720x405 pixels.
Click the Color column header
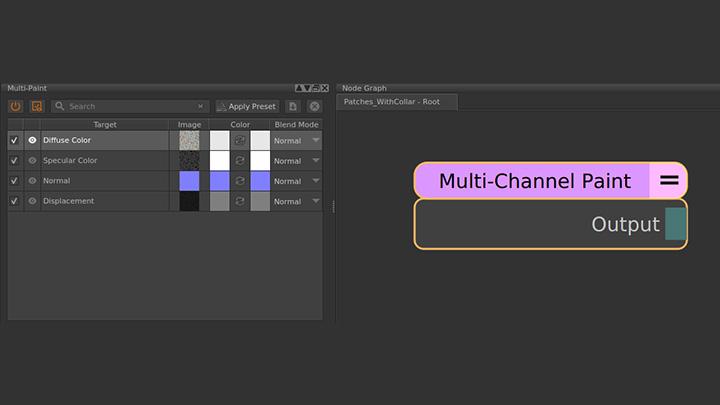tap(240, 124)
